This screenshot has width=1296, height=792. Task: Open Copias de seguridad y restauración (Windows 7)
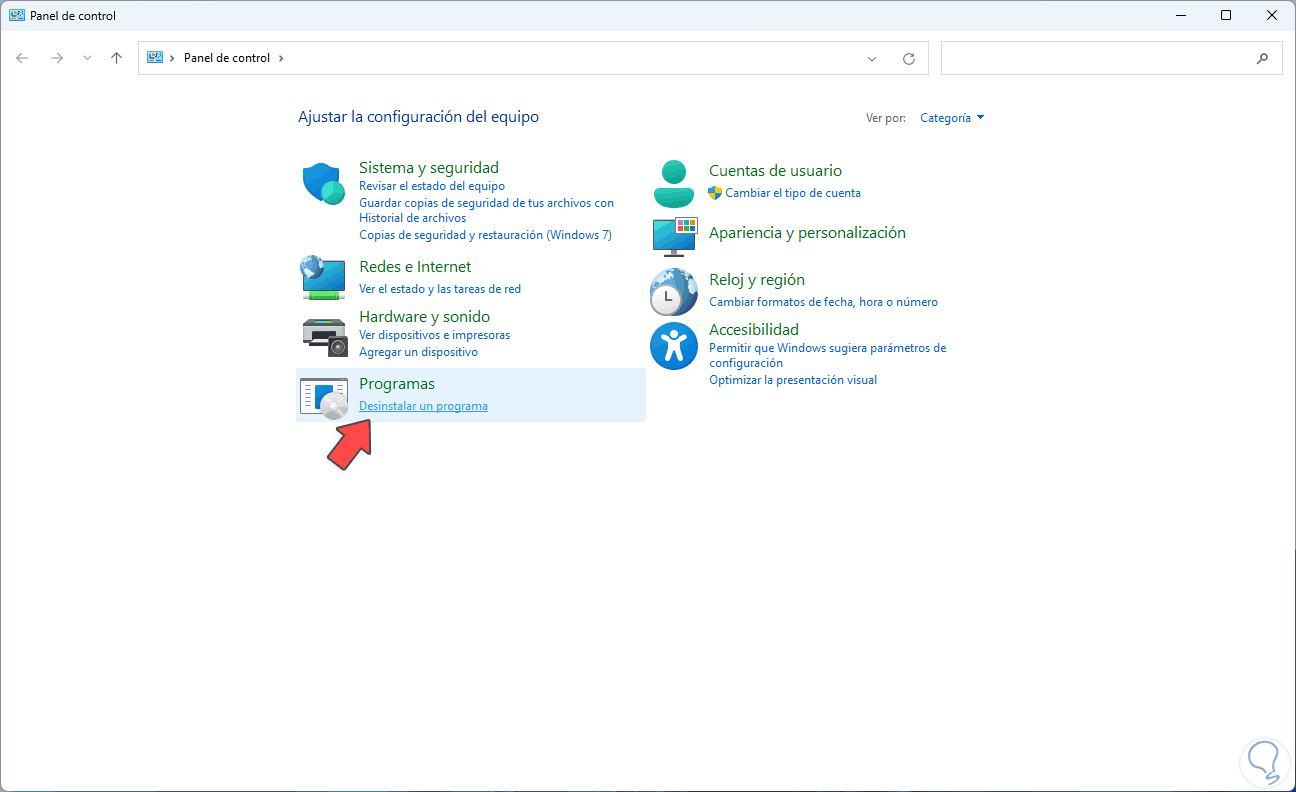coord(485,235)
